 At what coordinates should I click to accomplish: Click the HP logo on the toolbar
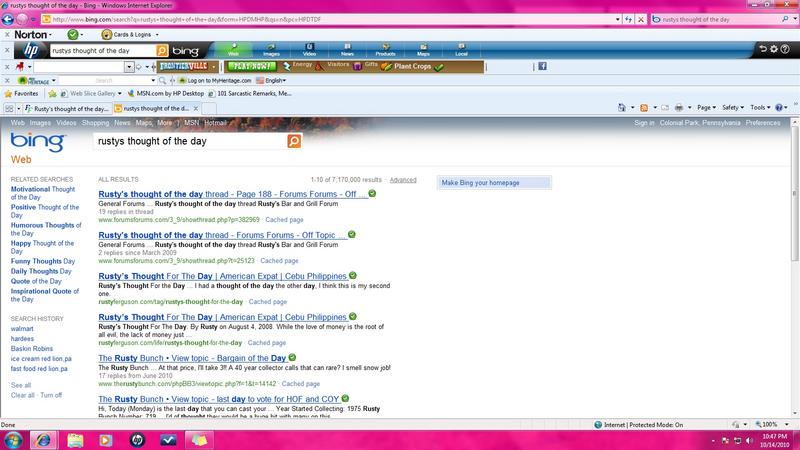[31, 50]
